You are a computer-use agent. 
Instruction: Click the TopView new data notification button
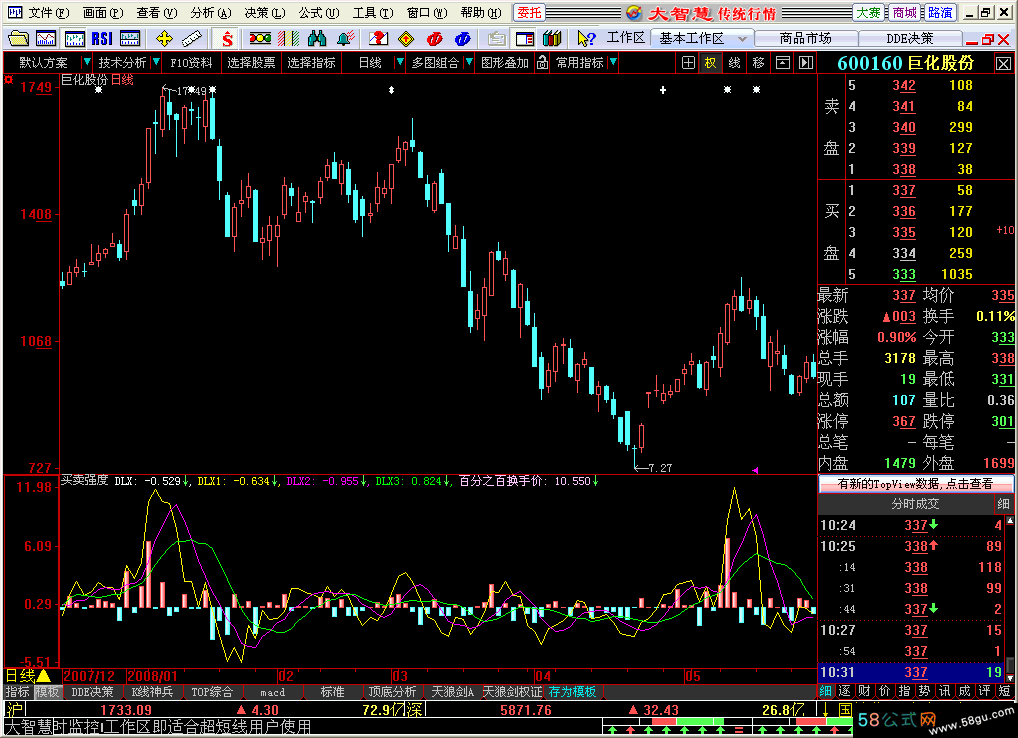(915, 484)
